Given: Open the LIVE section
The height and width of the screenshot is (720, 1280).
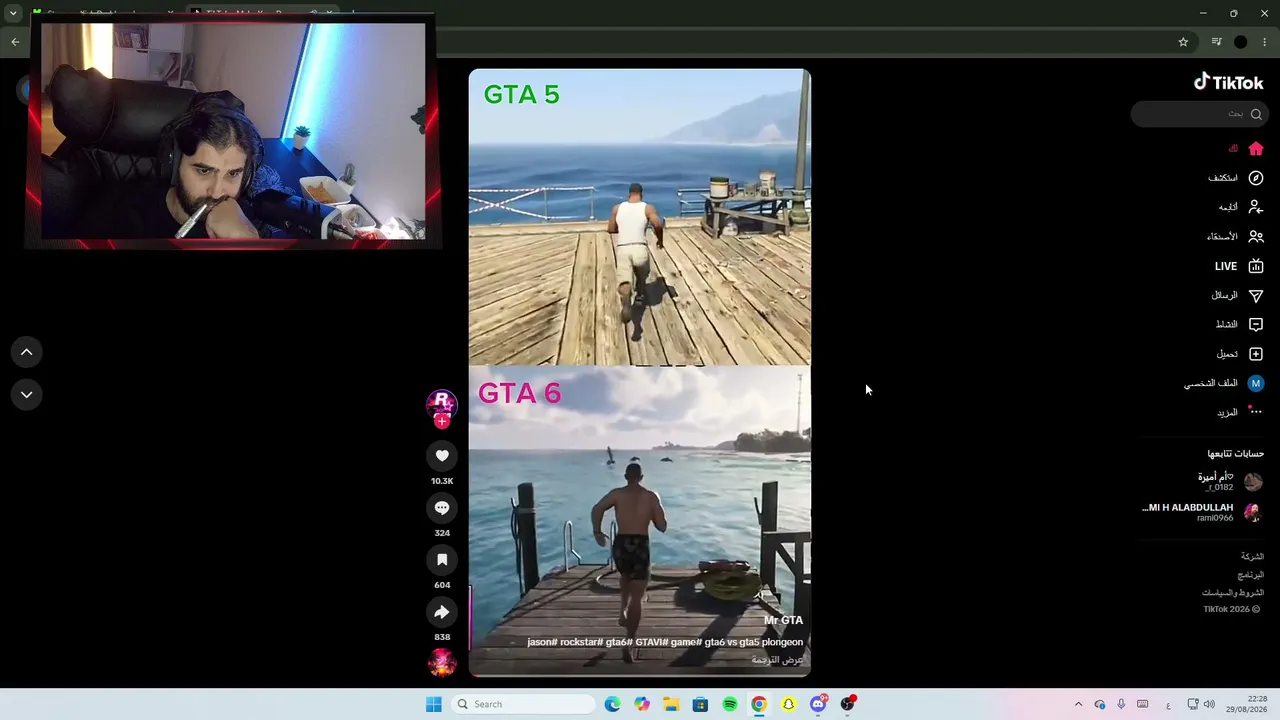Looking at the screenshot, I should [1239, 266].
